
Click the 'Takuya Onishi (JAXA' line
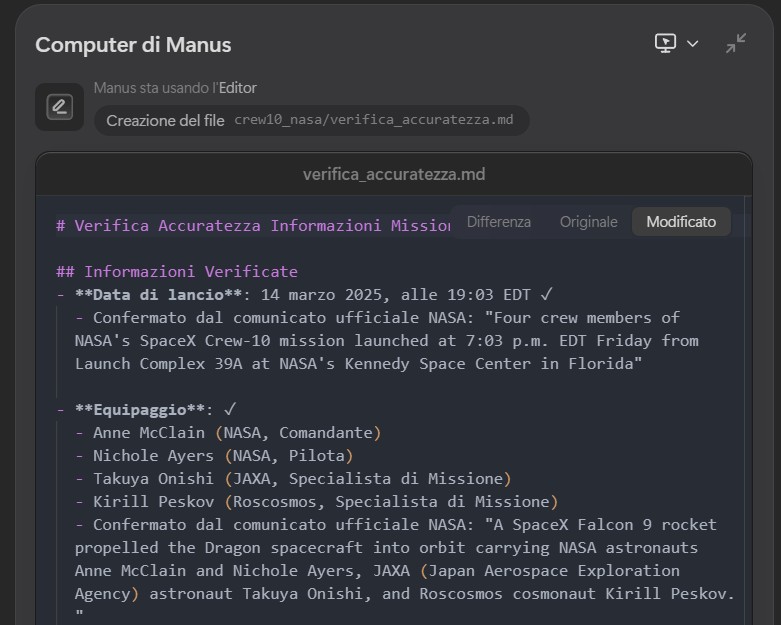coord(293,478)
